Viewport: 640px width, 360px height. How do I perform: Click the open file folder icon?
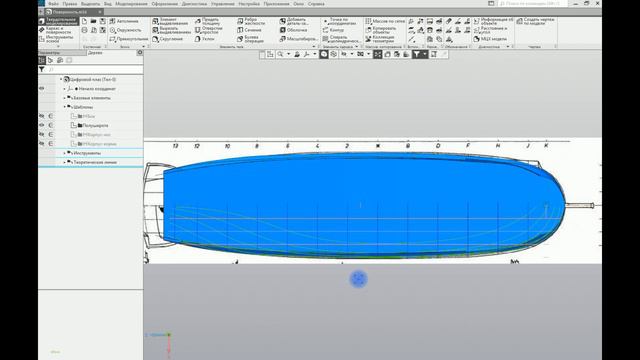93,21
